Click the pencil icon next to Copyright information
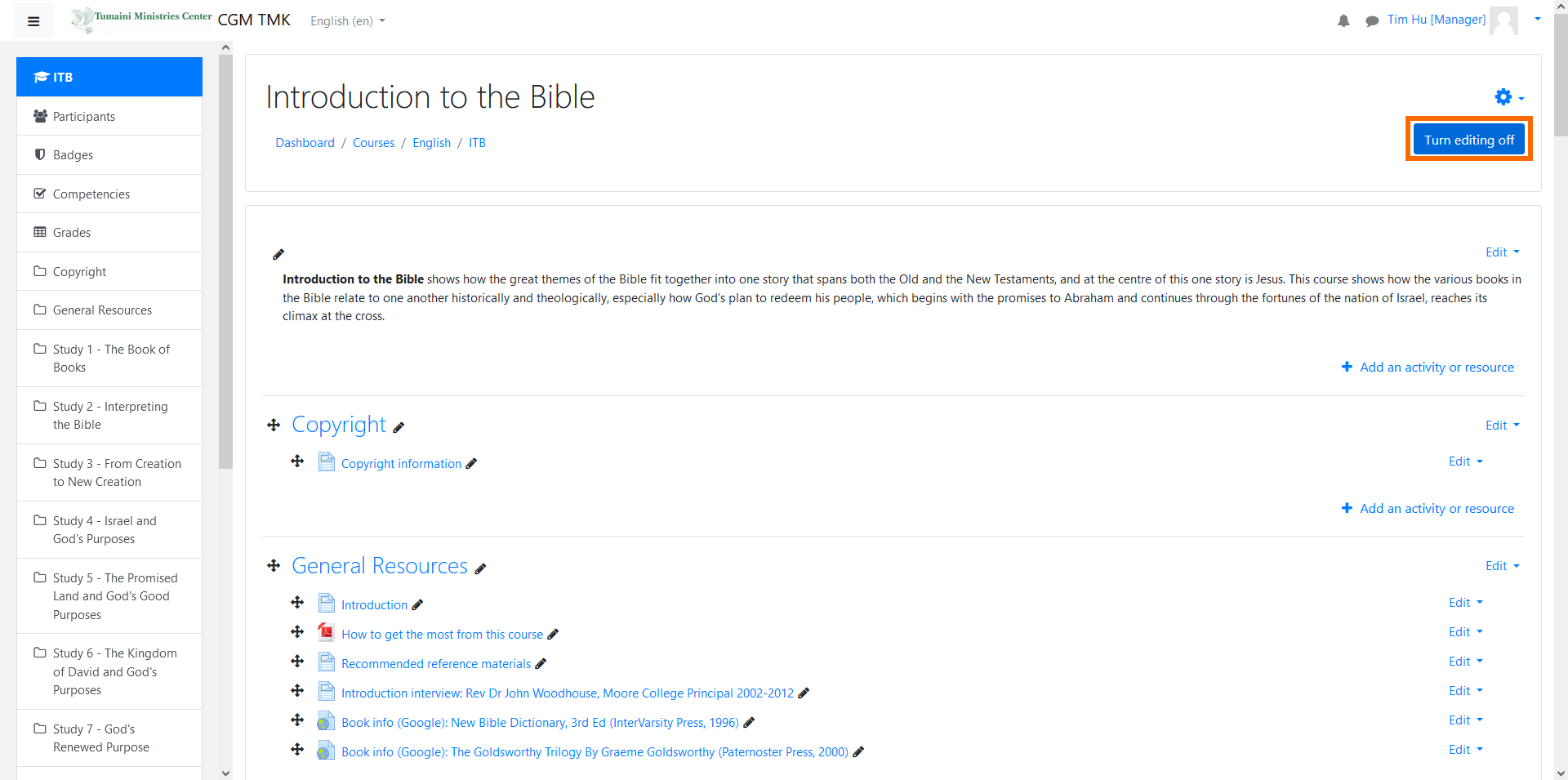This screenshot has width=1568, height=780. click(471, 464)
